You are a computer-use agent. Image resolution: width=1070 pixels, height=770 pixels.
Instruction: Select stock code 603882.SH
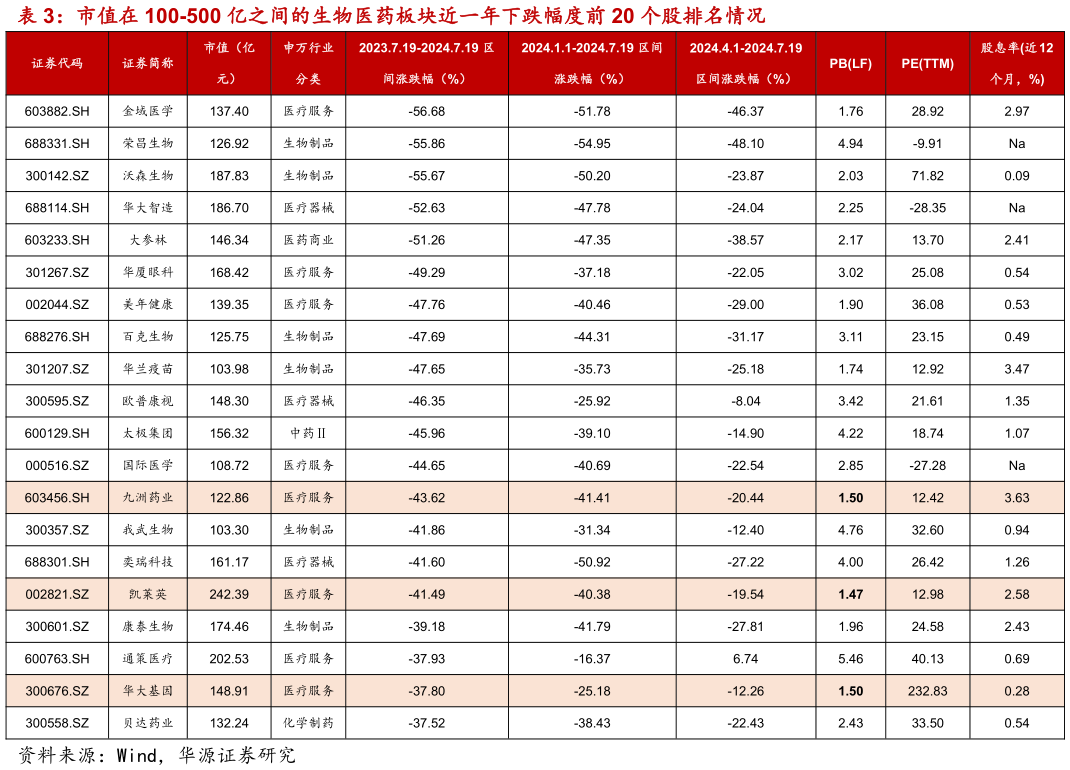(x=57, y=111)
